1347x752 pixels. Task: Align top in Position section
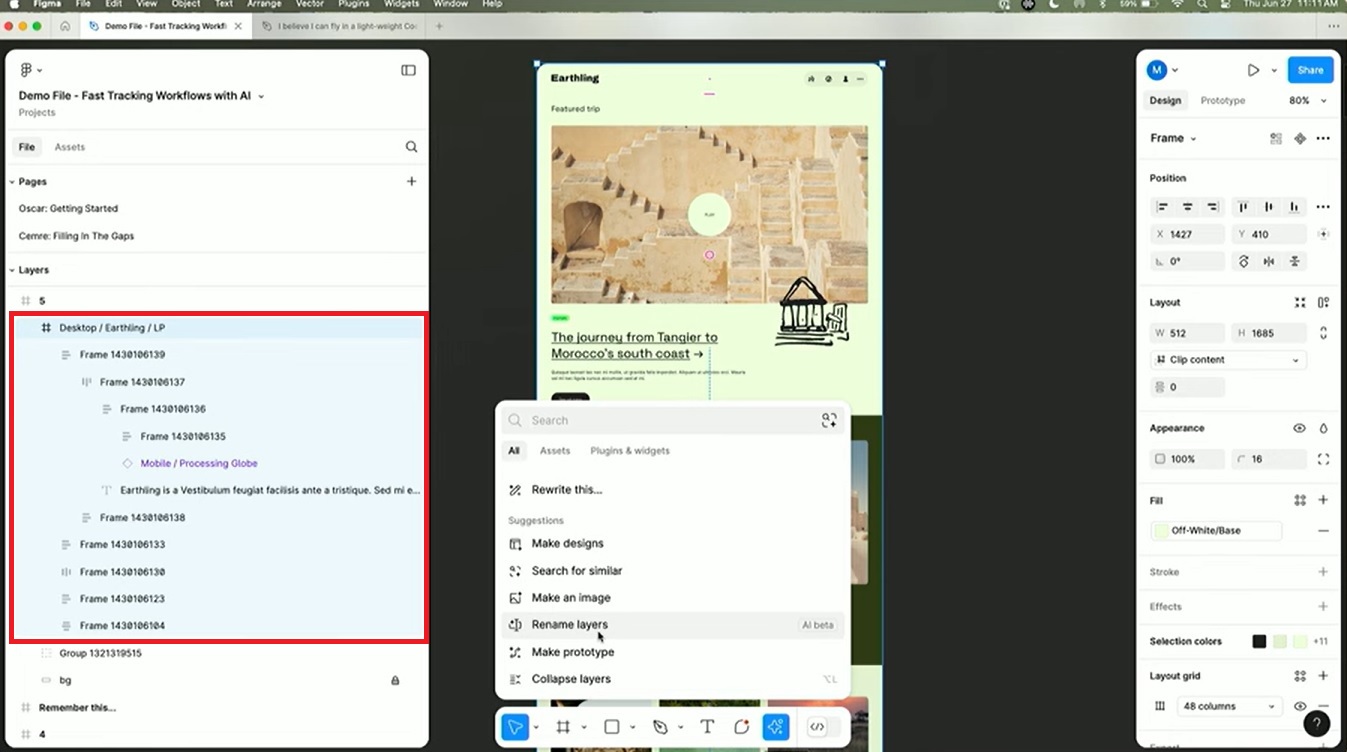[x=1244, y=207]
